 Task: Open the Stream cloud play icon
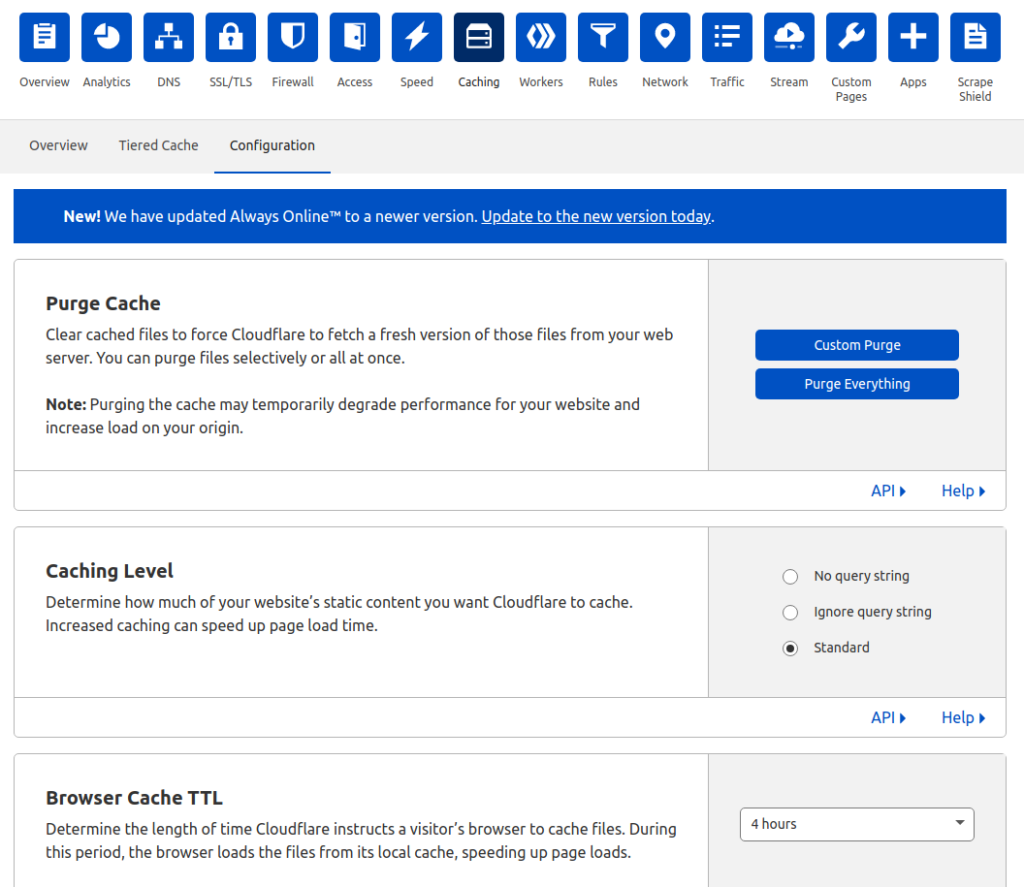(789, 37)
